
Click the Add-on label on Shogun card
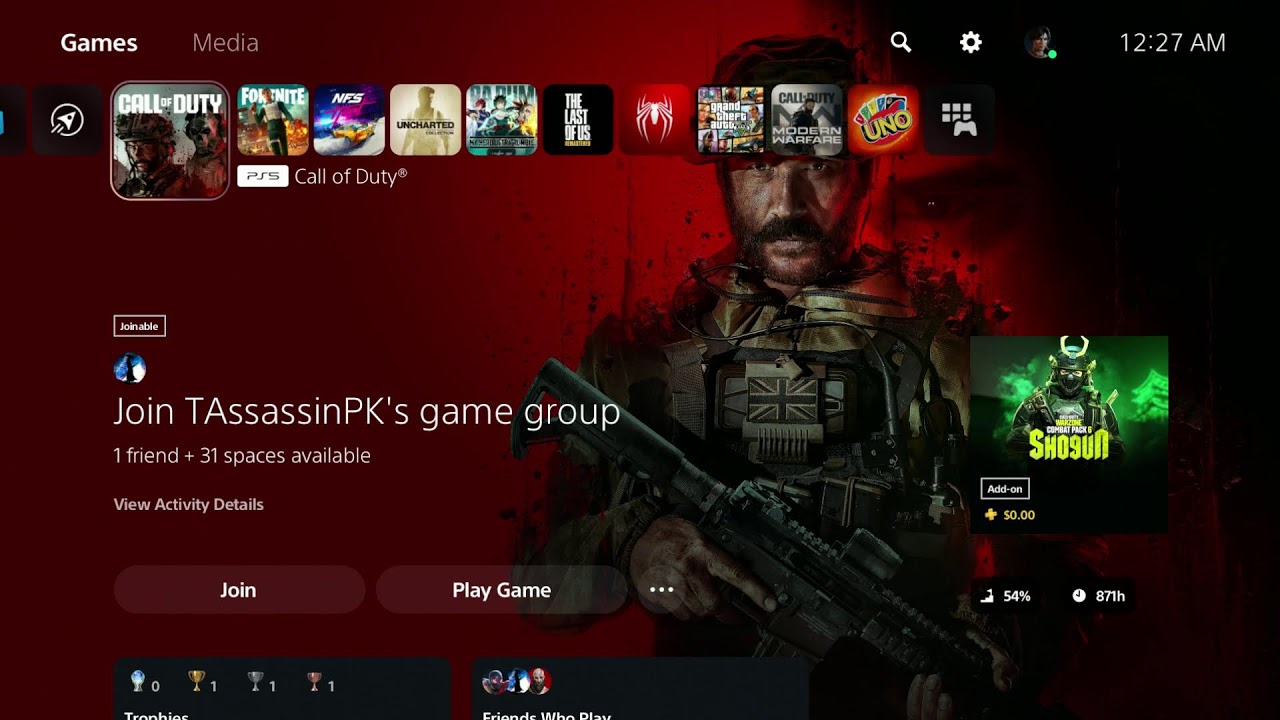(1005, 489)
